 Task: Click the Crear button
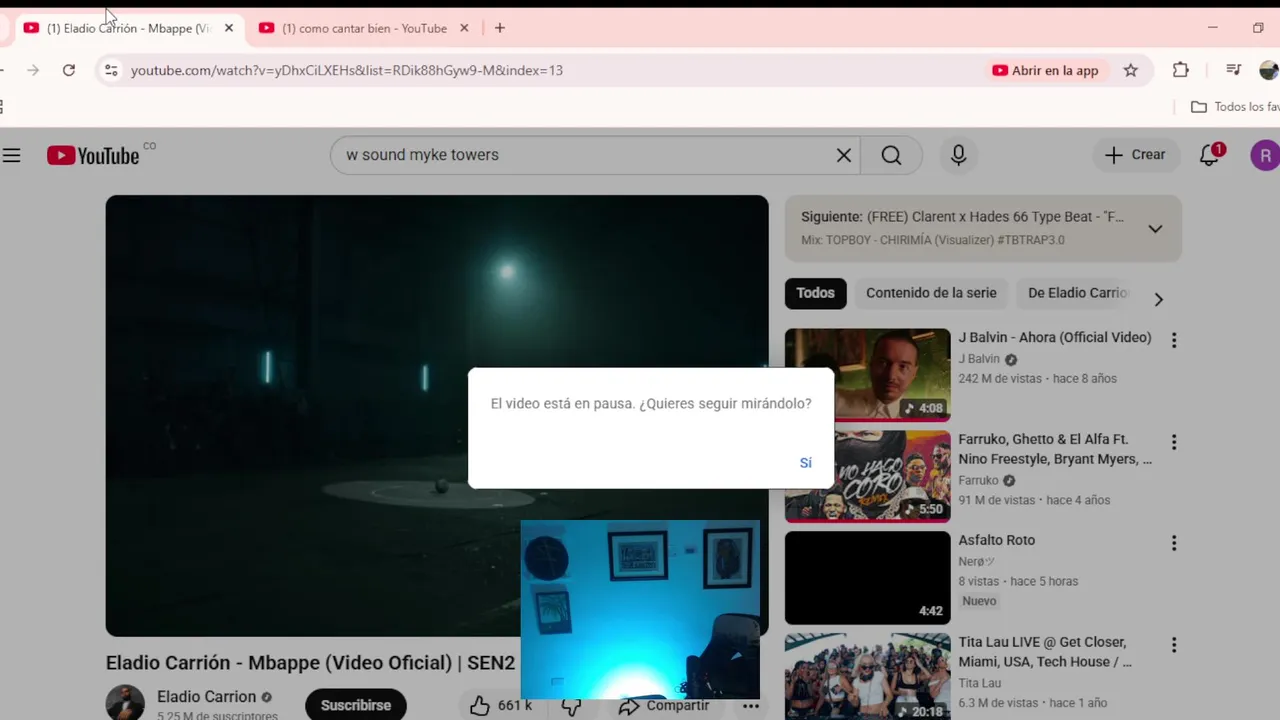tap(1135, 155)
